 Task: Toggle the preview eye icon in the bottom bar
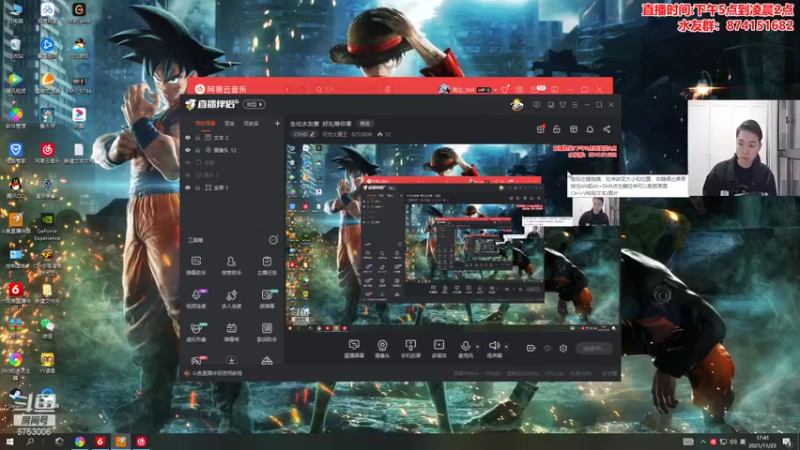(x=547, y=348)
